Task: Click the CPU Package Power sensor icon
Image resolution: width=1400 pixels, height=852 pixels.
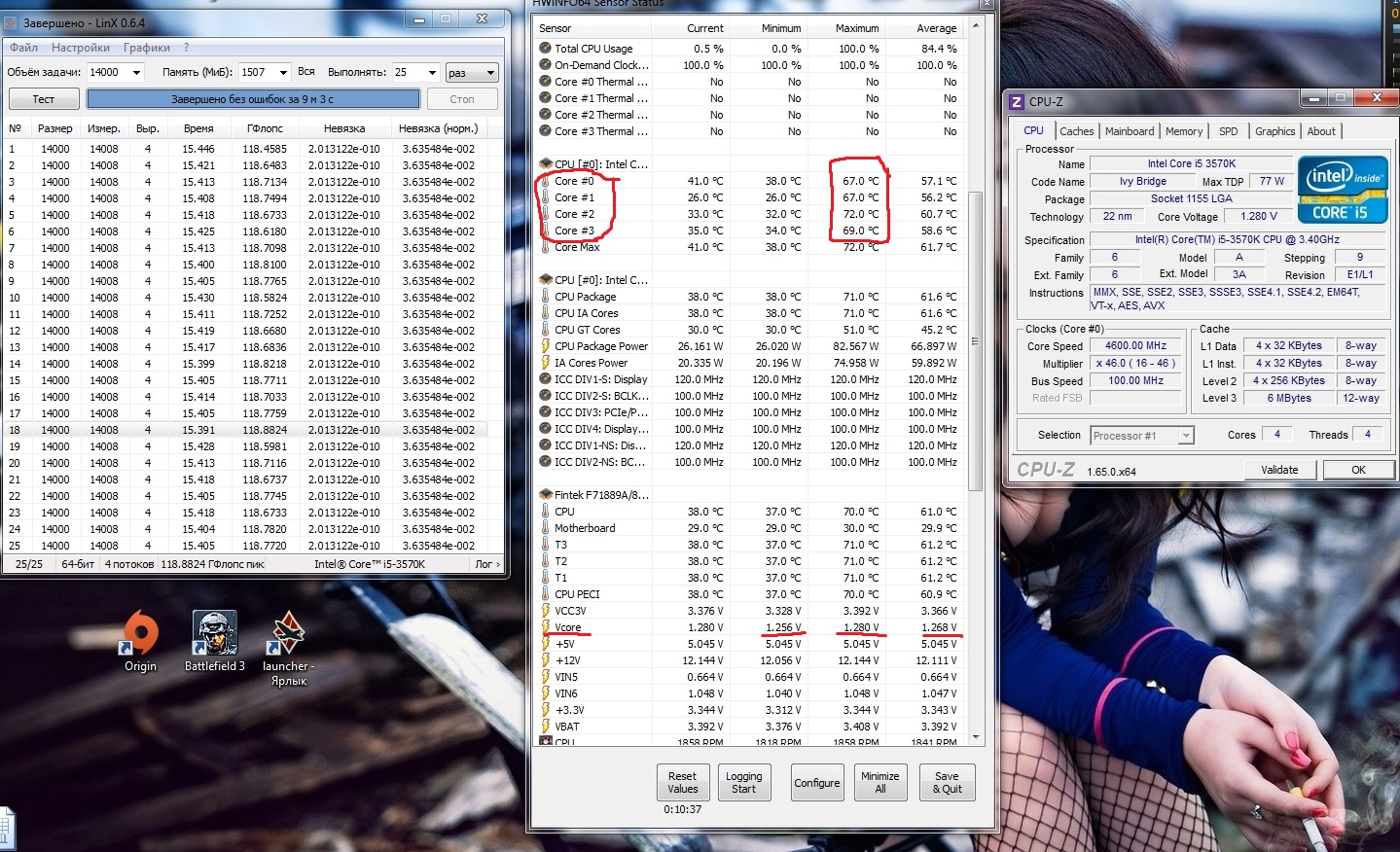Action: (546, 346)
